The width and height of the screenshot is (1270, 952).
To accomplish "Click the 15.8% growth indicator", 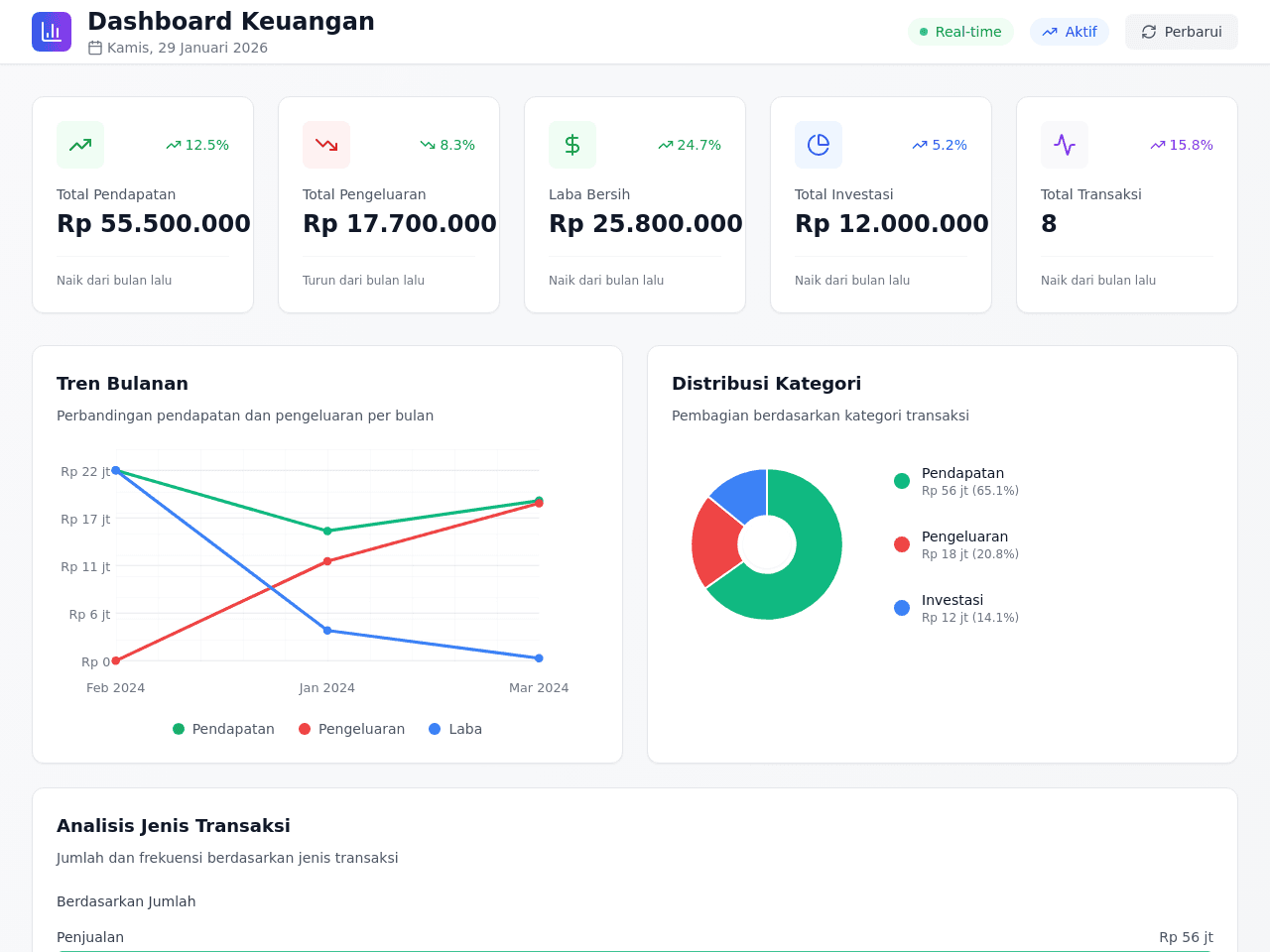I will [1182, 145].
